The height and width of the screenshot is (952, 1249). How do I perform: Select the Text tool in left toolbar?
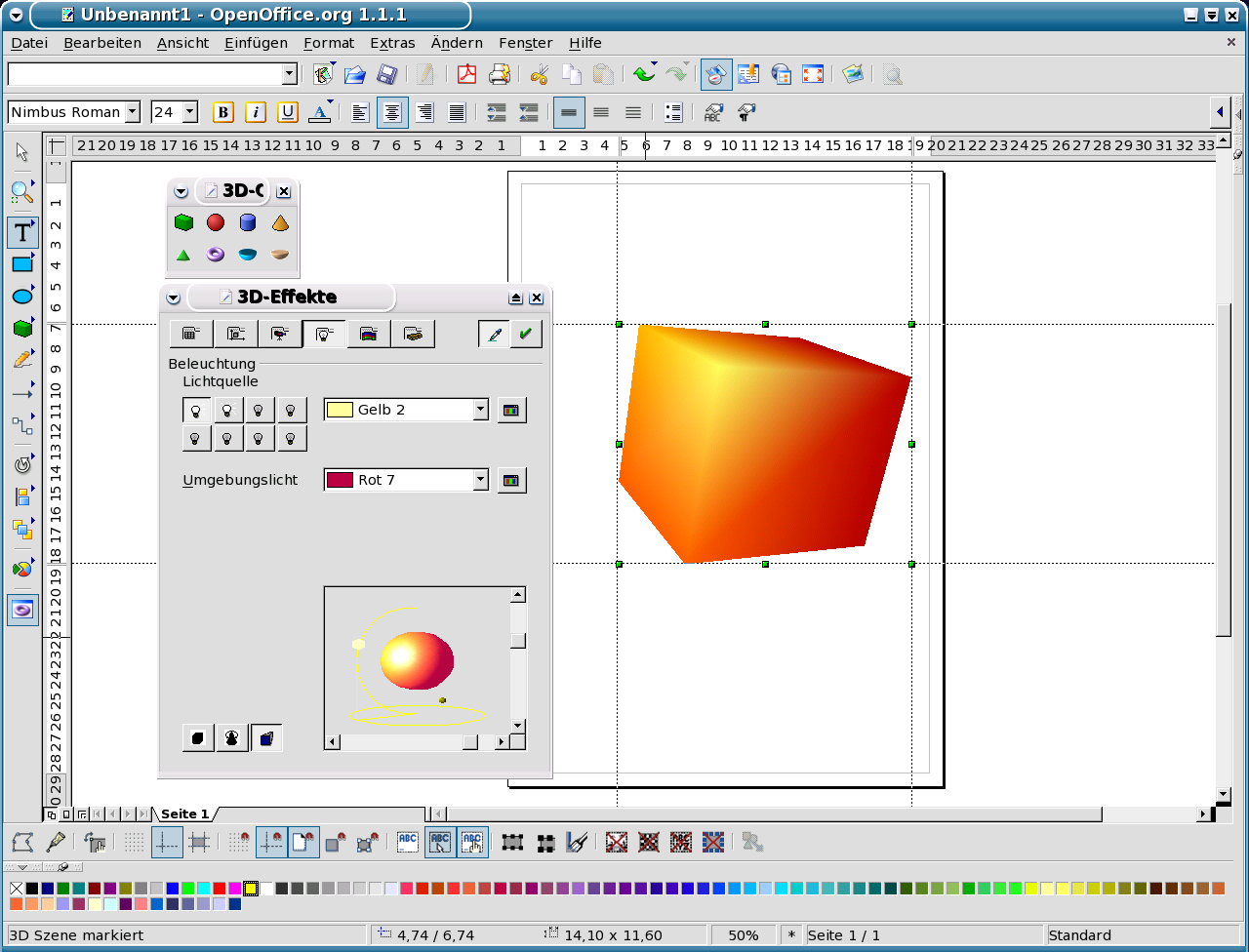click(22, 232)
